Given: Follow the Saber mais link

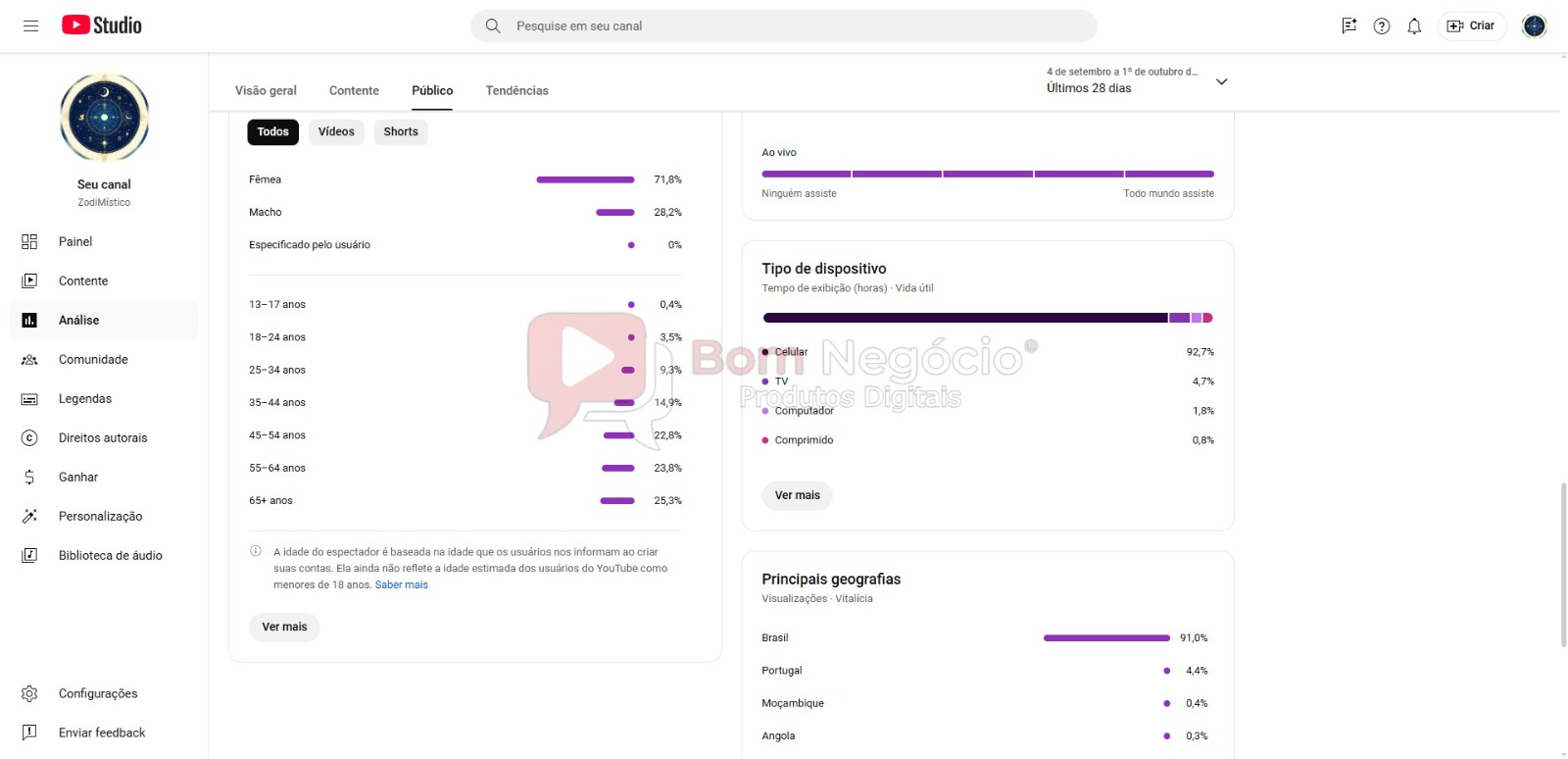Looking at the screenshot, I should [402, 585].
